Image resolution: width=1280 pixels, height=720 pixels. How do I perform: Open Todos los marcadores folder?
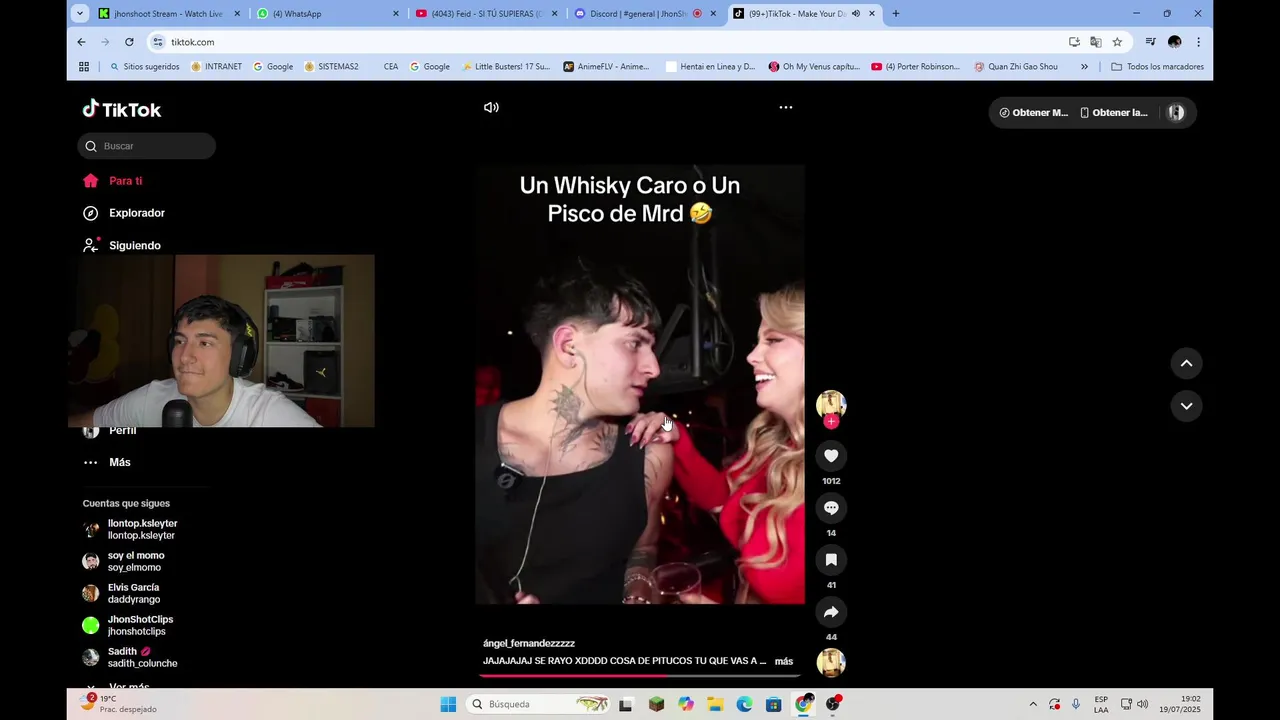(1157, 67)
